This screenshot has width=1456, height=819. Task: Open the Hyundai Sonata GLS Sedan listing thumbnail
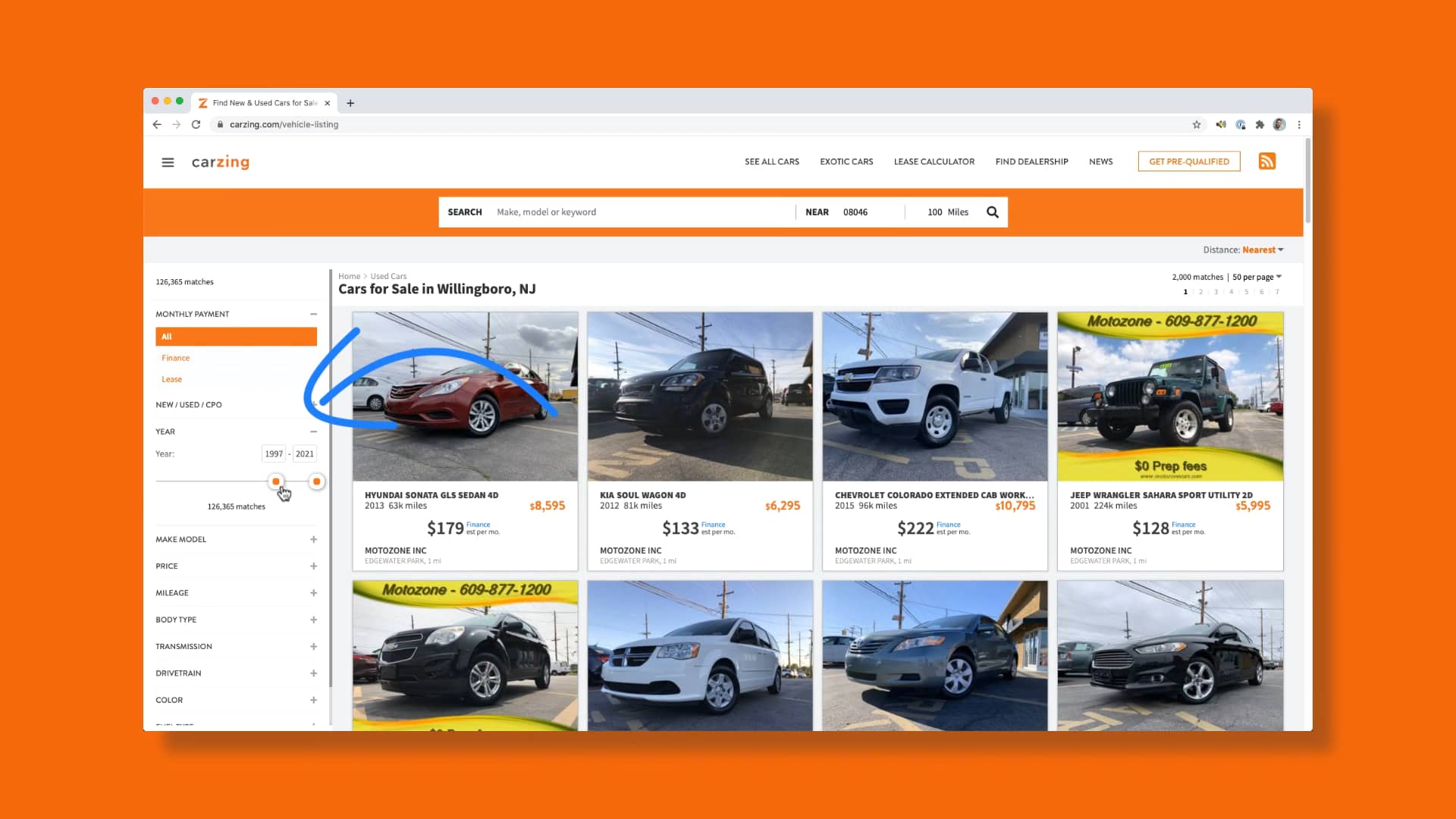click(465, 396)
